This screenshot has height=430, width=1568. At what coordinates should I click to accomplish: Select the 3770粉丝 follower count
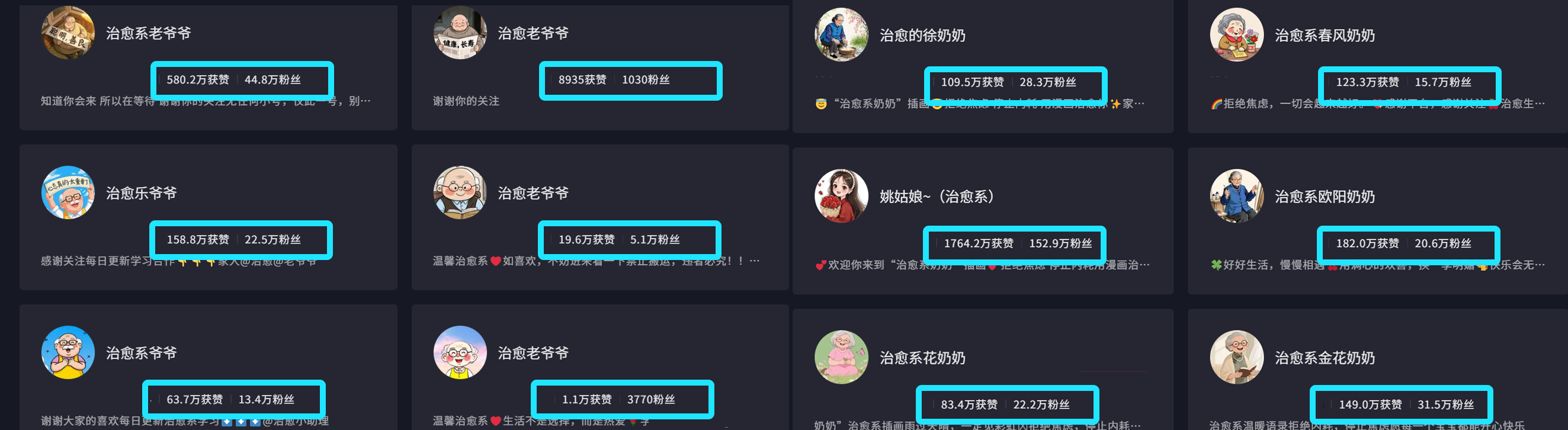[x=650, y=400]
